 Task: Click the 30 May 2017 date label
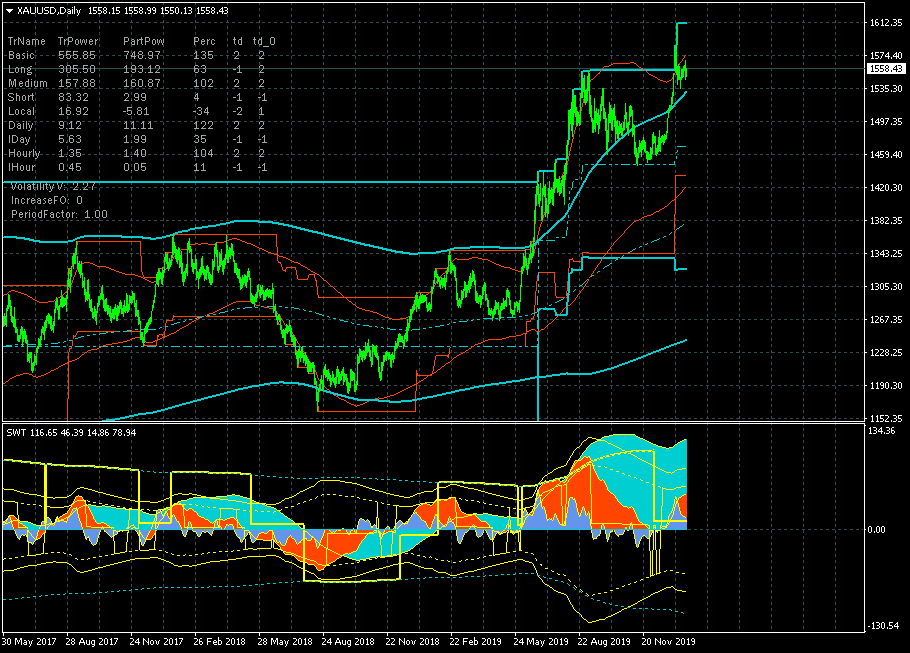point(28,640)
